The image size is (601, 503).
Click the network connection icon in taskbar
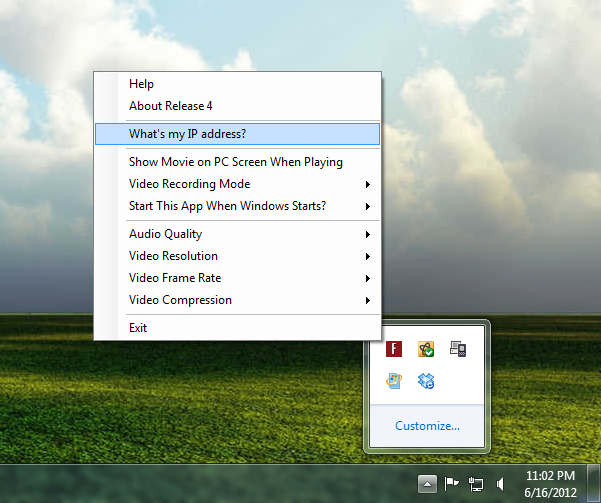(476, 484)
